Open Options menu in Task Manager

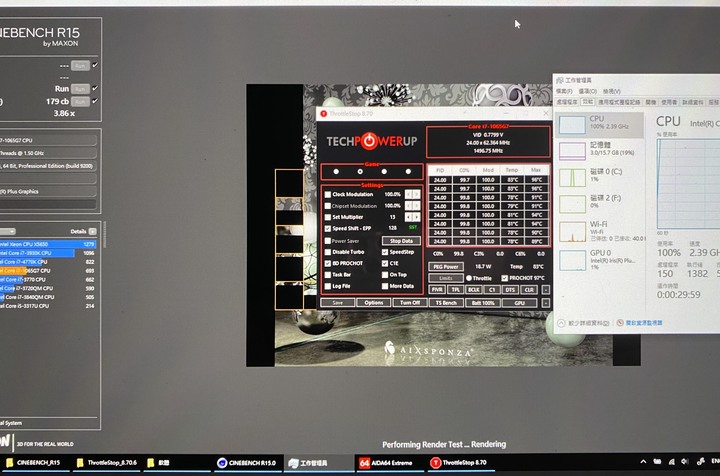pos(587,91)
